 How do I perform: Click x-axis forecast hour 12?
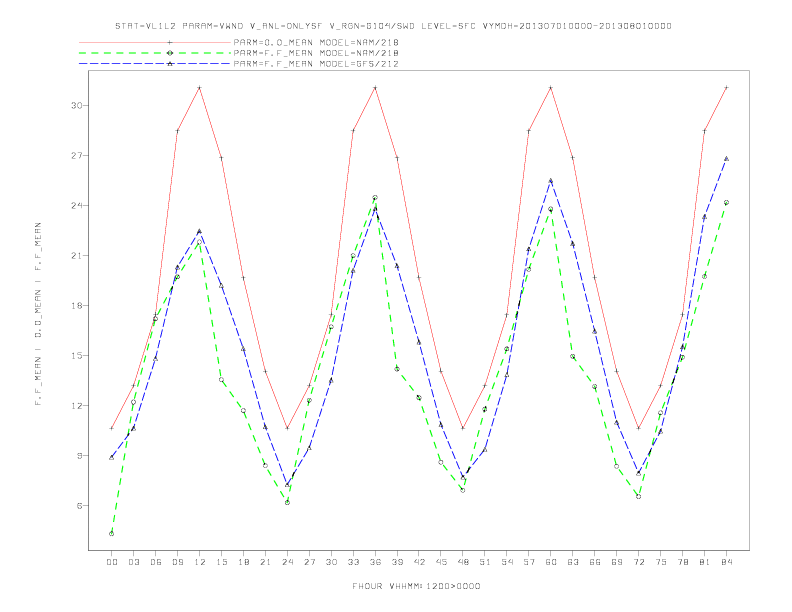pos(200,562)
